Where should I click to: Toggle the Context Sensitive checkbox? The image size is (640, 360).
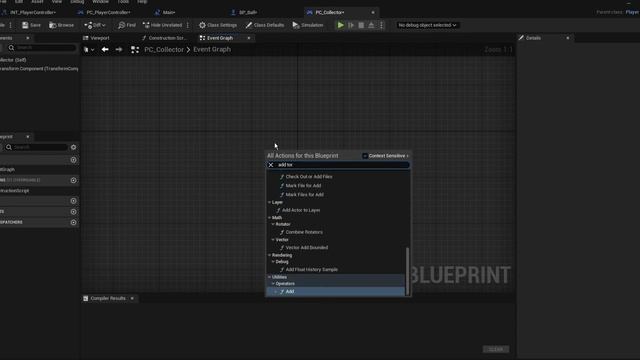[x=365, y=156]
